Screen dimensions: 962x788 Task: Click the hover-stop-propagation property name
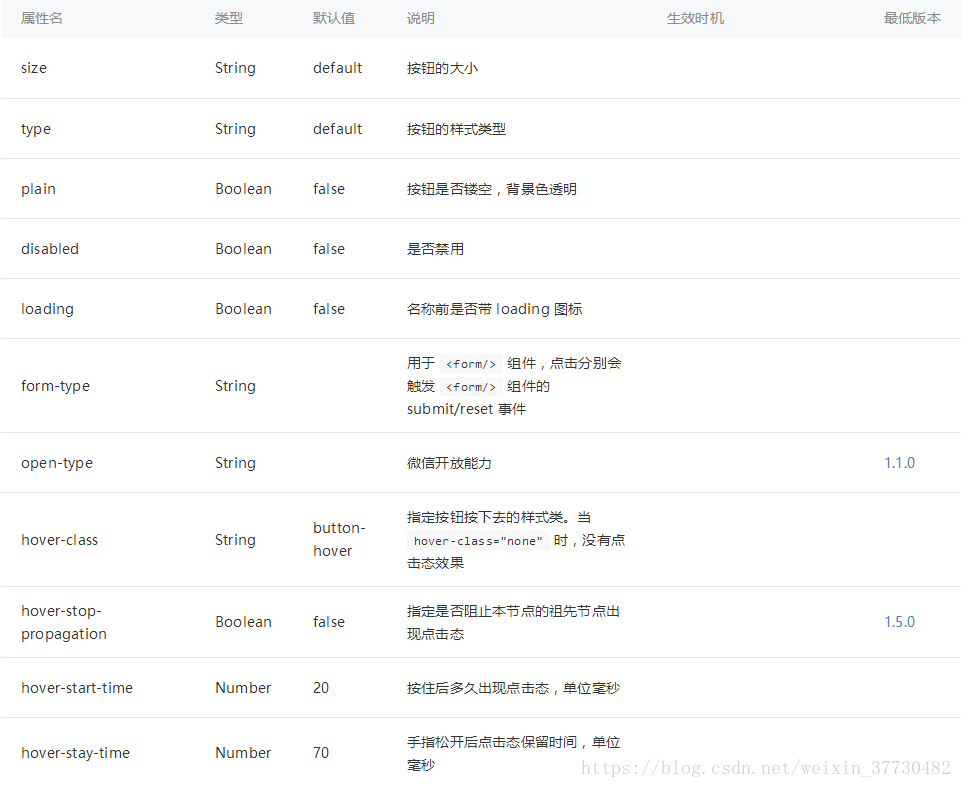61,621
